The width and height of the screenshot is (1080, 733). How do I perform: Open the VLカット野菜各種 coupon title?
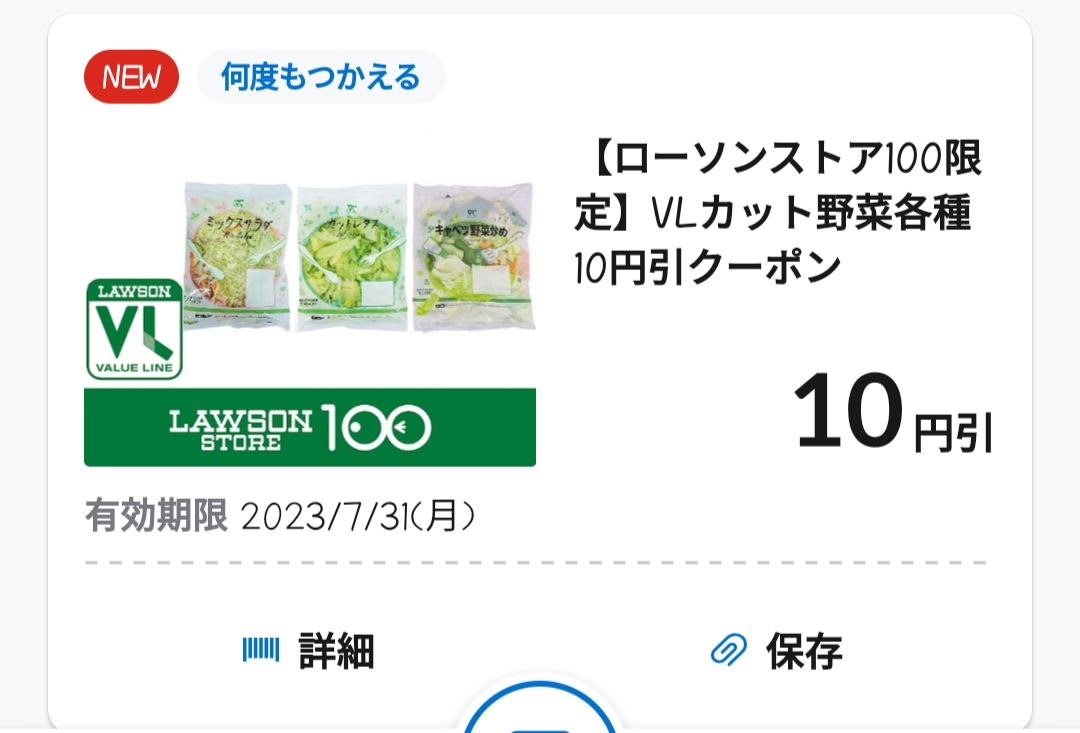coord(778,212)
